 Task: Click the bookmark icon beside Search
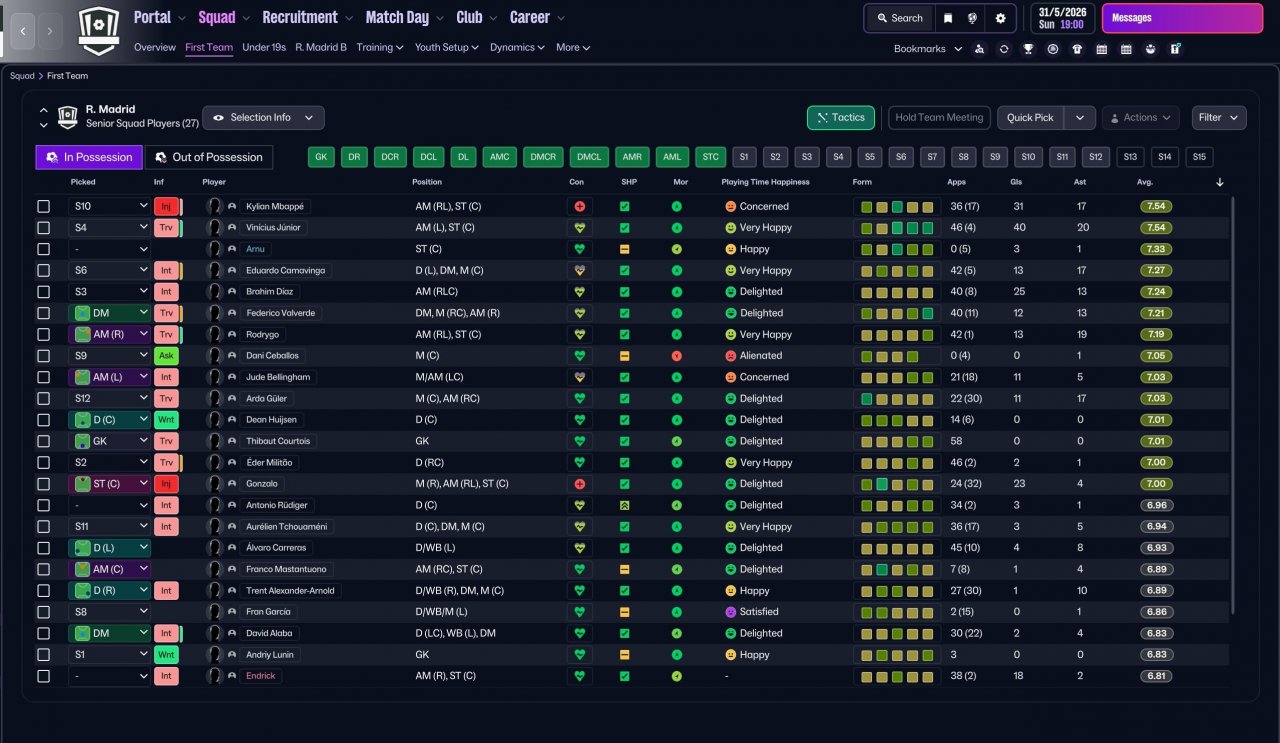[x=948, y=18]
